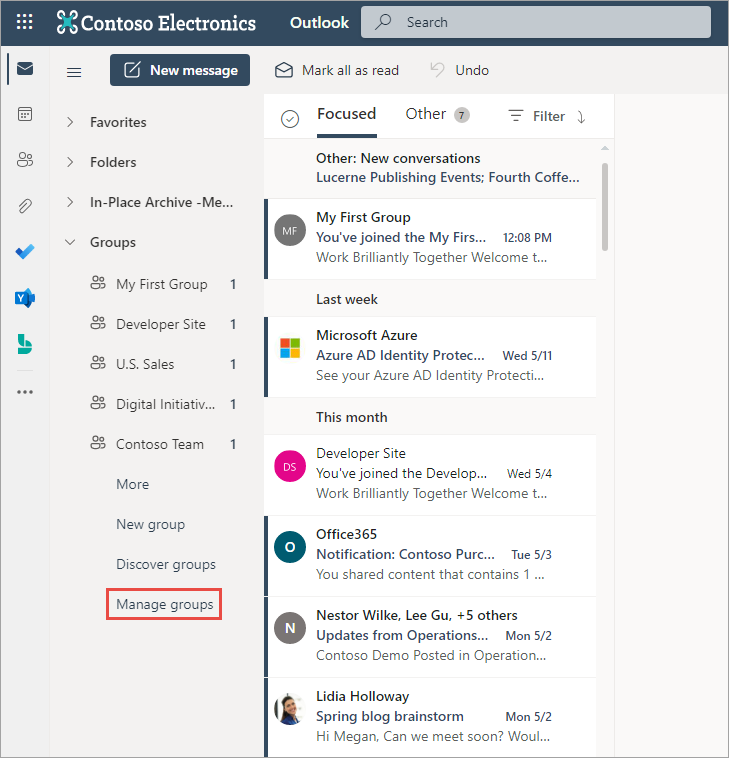Click group icon next to My First Group
The width and height of the screenshot is (729, 758).
pos(98,283)
